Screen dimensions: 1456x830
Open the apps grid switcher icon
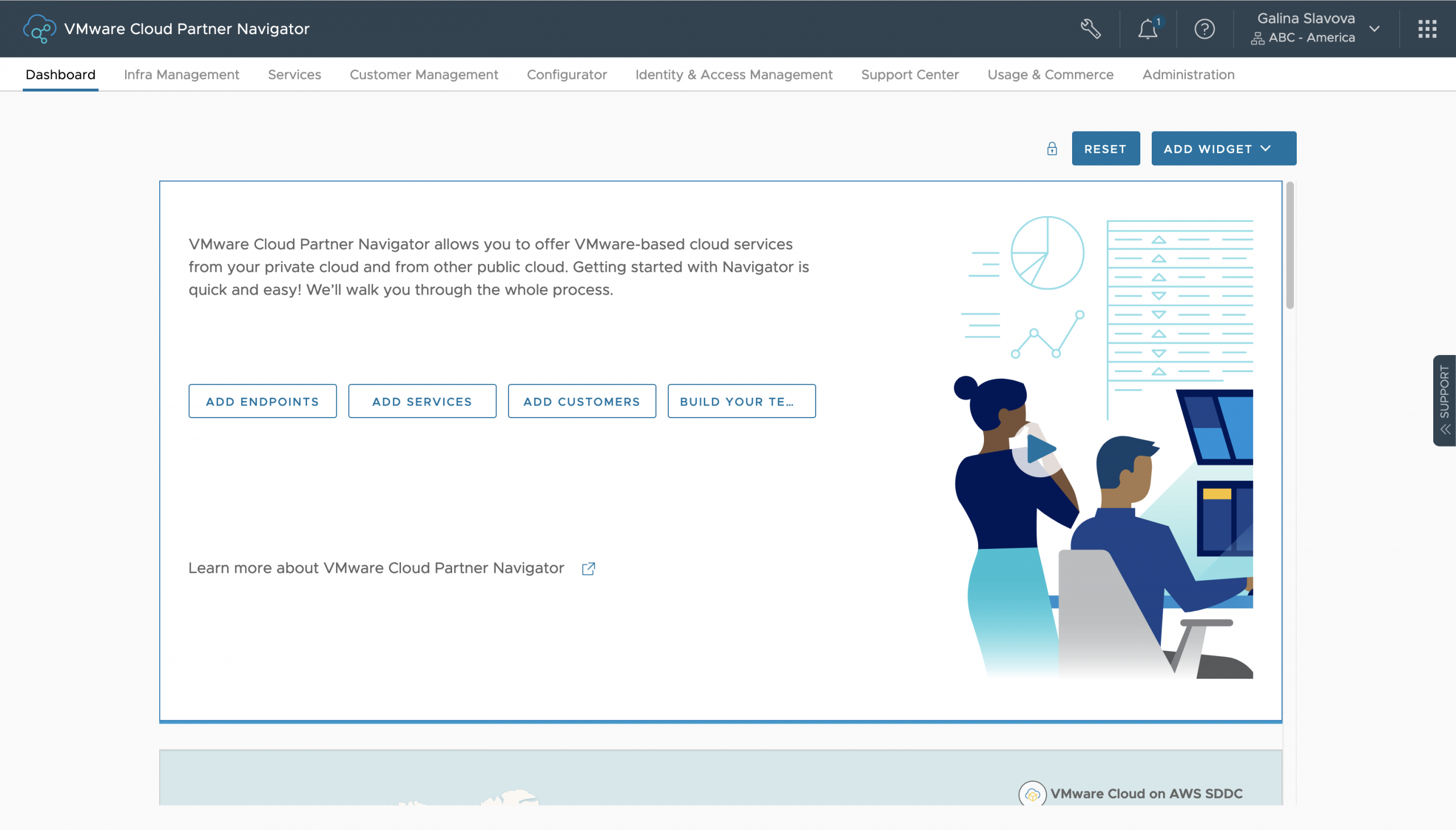tap(1427, 28)
